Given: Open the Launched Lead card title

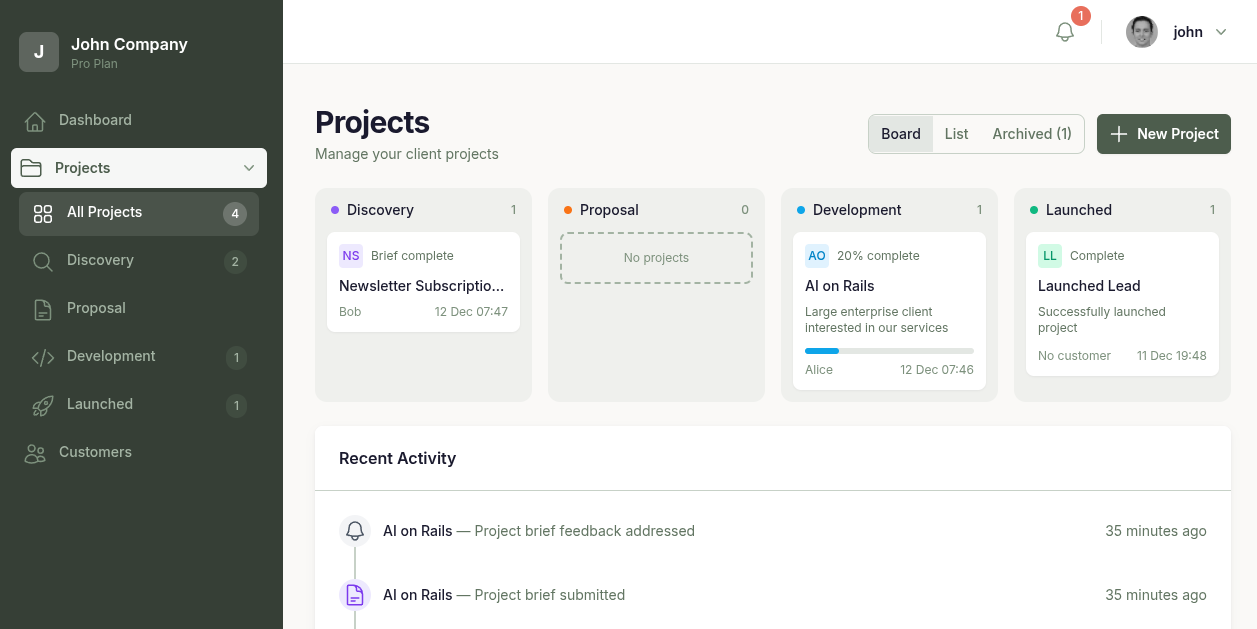Looking at the screenshot, I should [x=1089, y=286].
